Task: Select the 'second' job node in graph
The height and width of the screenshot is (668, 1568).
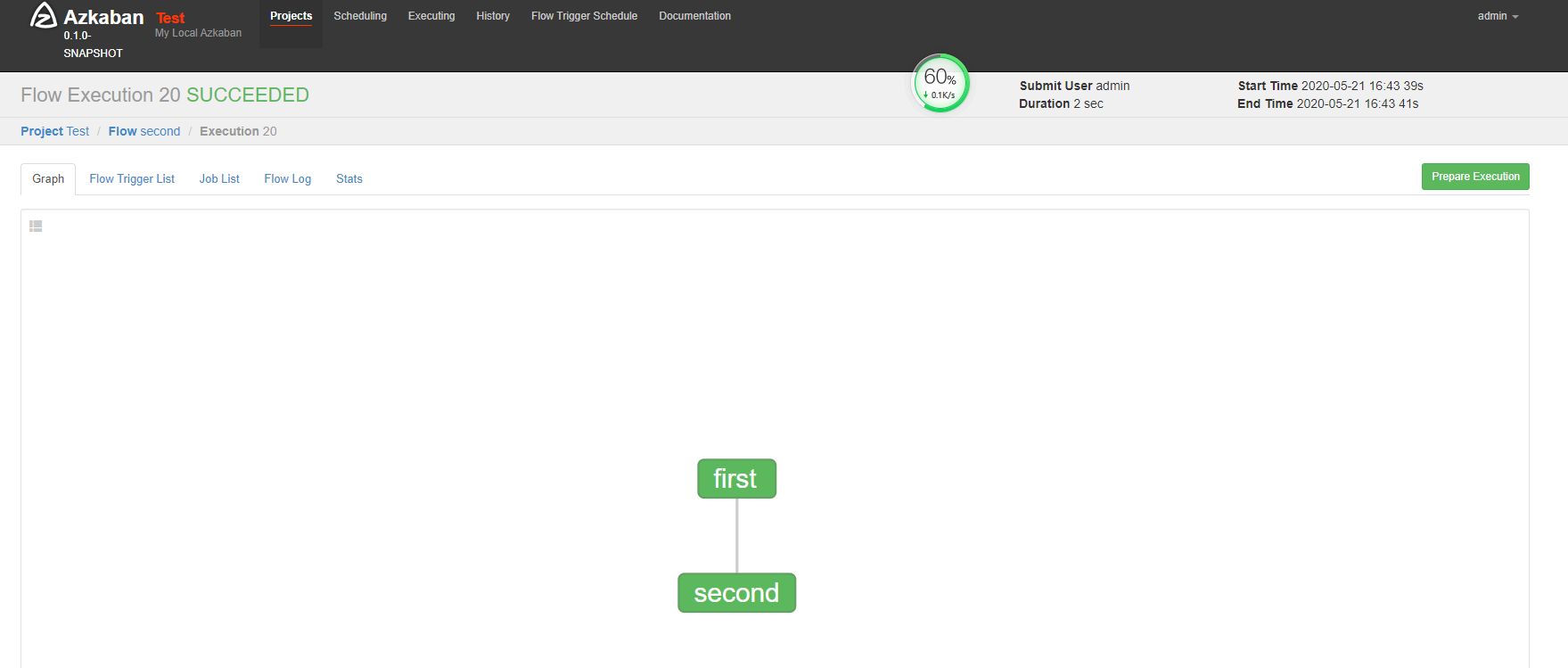Action: (736, 593)
